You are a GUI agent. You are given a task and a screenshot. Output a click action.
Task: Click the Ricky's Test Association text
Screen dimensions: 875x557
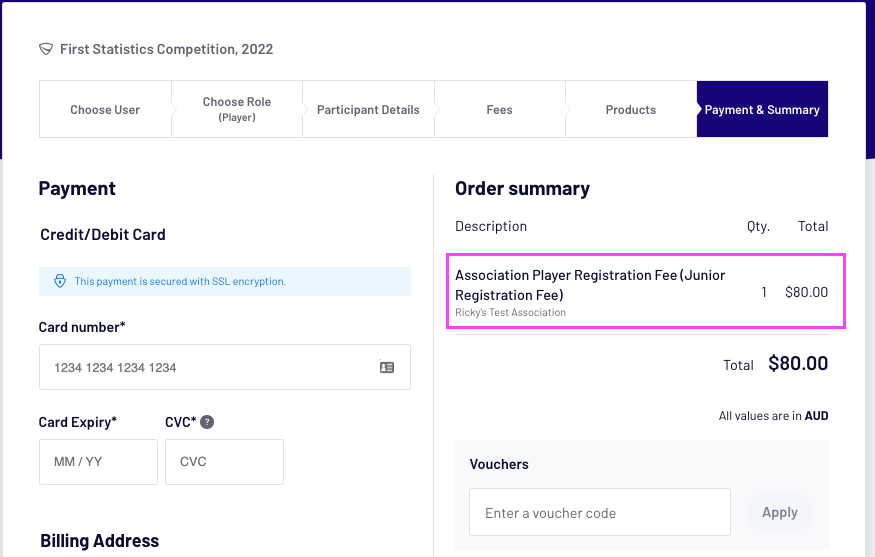click(510, 312)
